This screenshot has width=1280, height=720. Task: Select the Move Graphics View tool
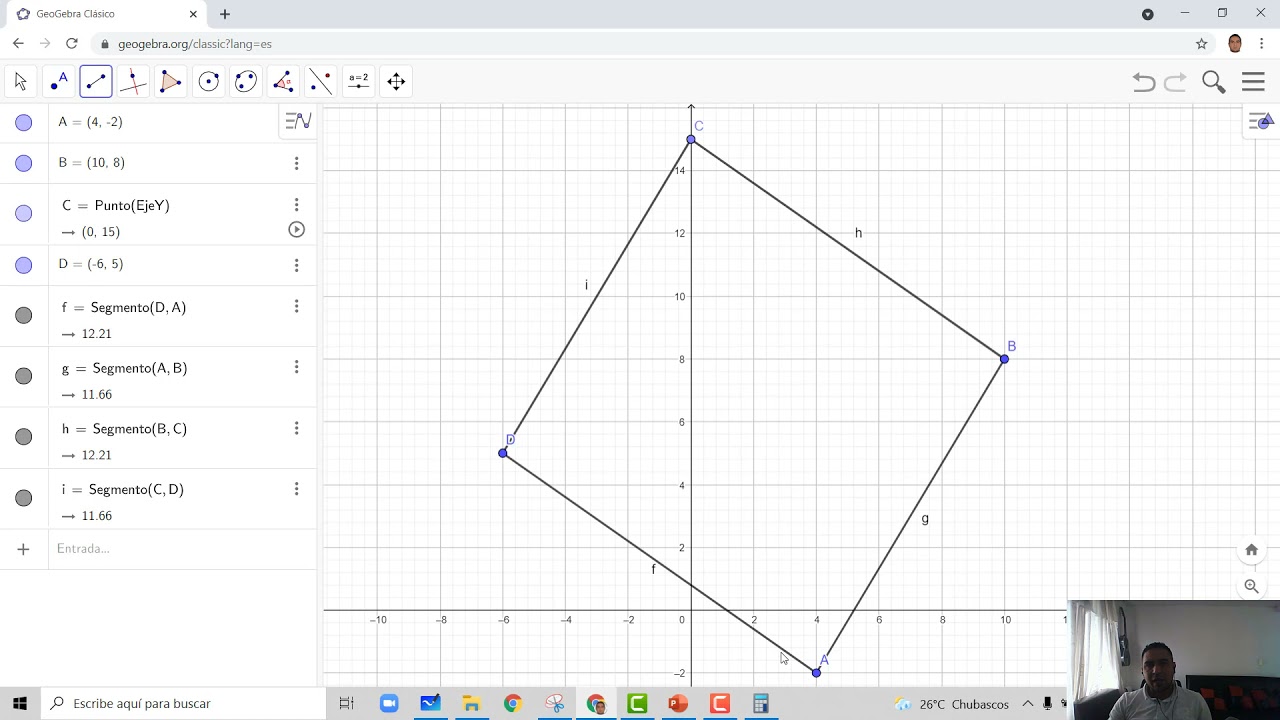(396, 82)
